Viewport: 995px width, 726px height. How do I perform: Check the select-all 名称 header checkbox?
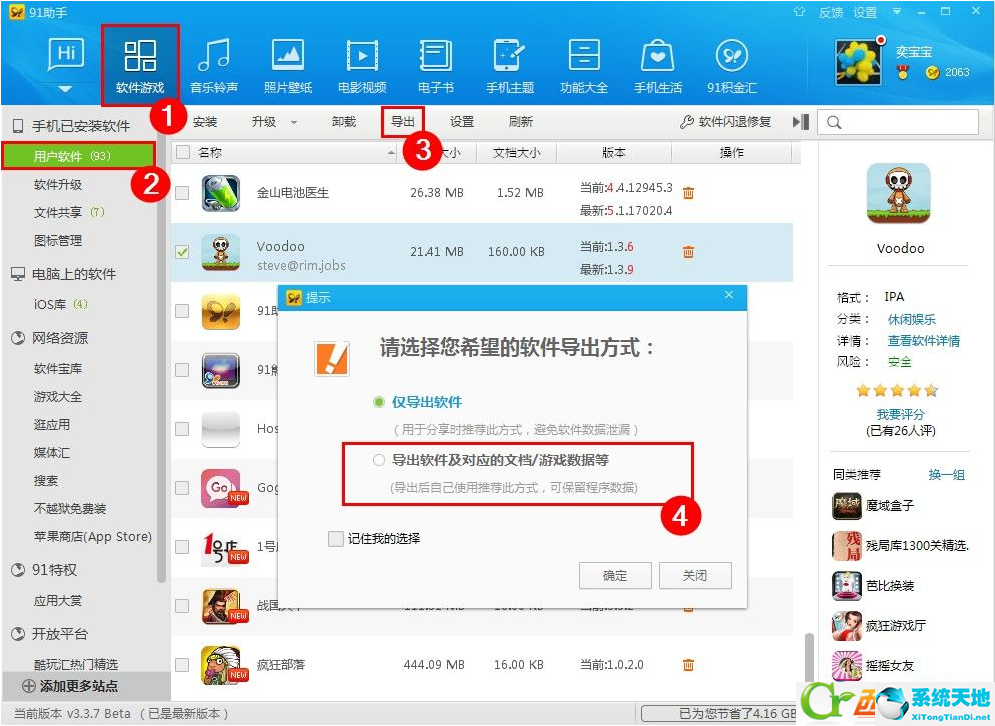pos(183,152)
